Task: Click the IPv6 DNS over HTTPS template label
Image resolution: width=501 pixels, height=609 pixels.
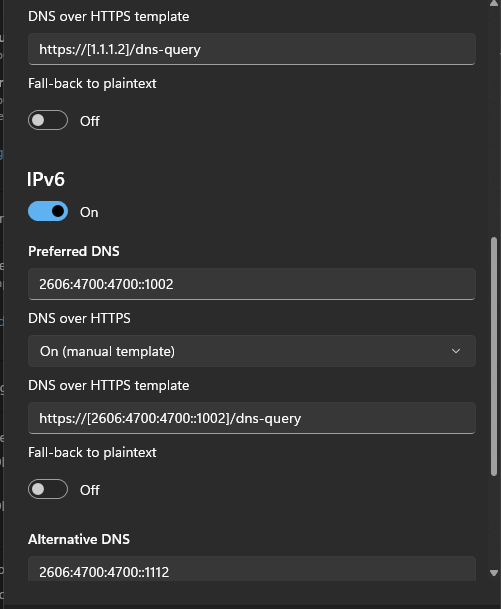Action: [109, 386]
